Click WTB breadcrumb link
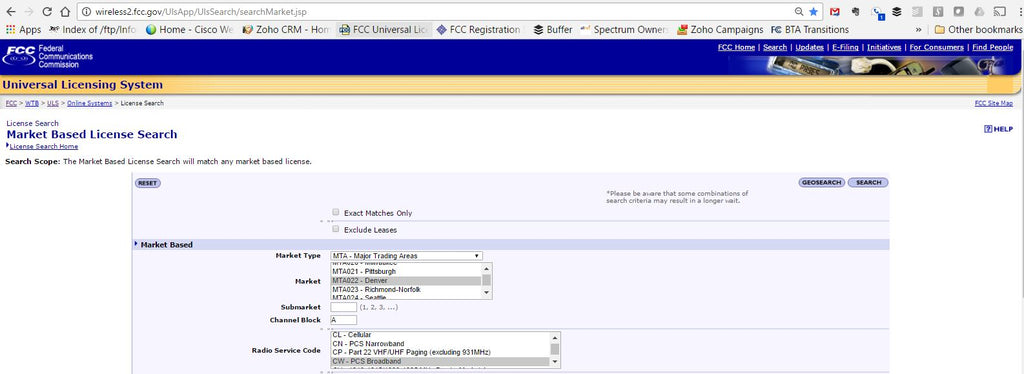1024x374 pixels. click(32, 103)
